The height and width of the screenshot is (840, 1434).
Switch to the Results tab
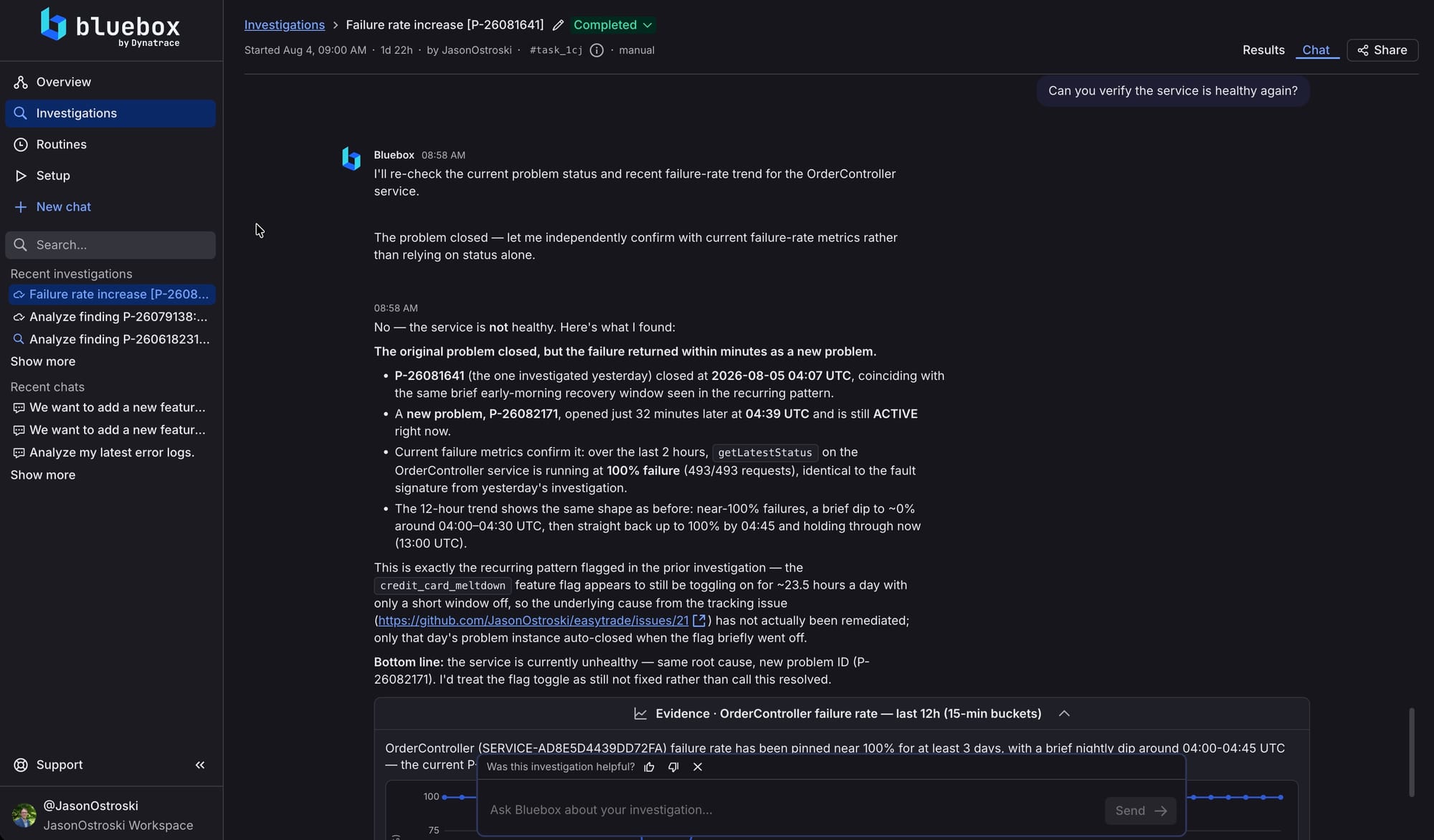(x=1263, y=50)
